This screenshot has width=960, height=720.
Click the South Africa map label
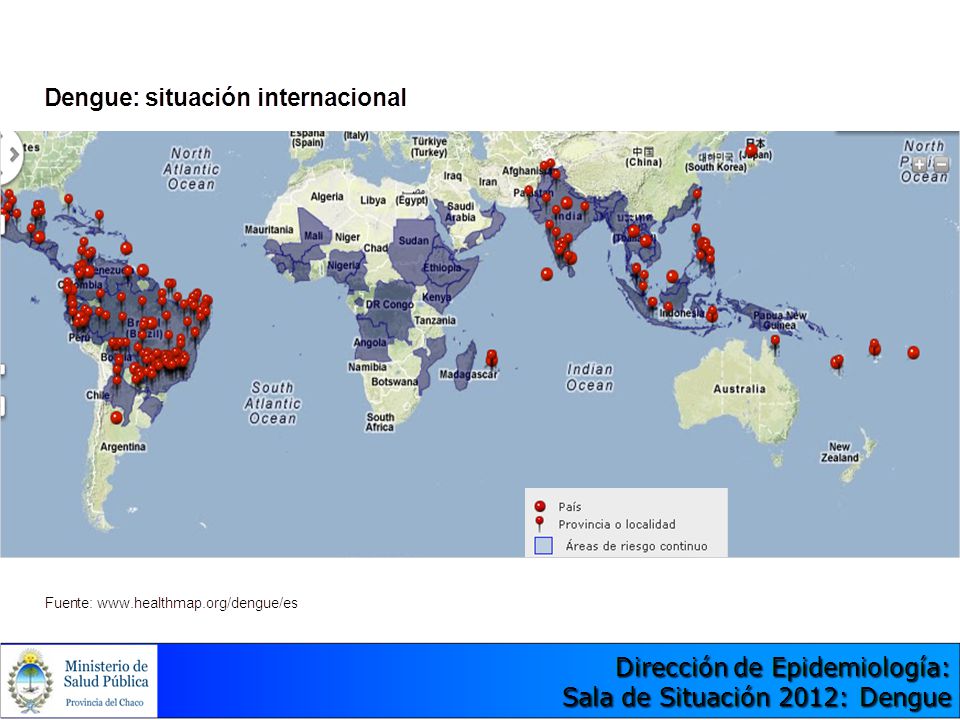[380, 422]
